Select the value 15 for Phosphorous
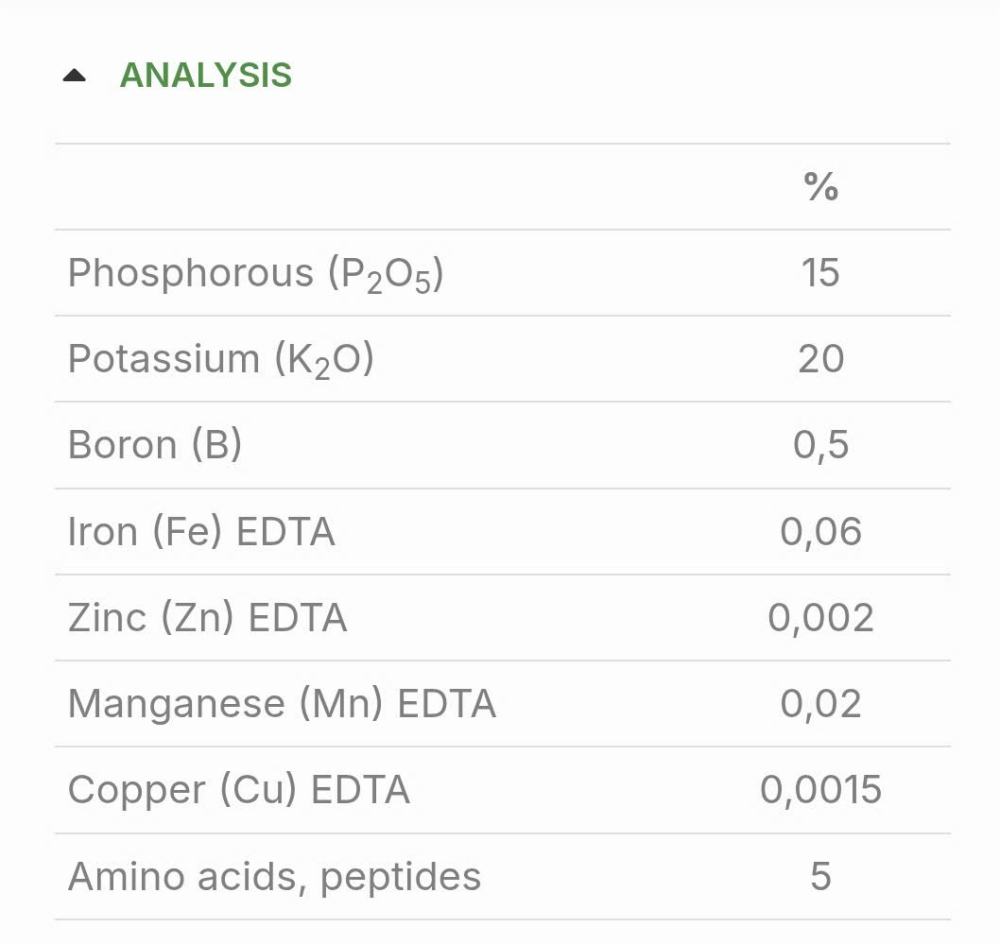Screen dimensions: 1000x944 click(x=821, y=273)
